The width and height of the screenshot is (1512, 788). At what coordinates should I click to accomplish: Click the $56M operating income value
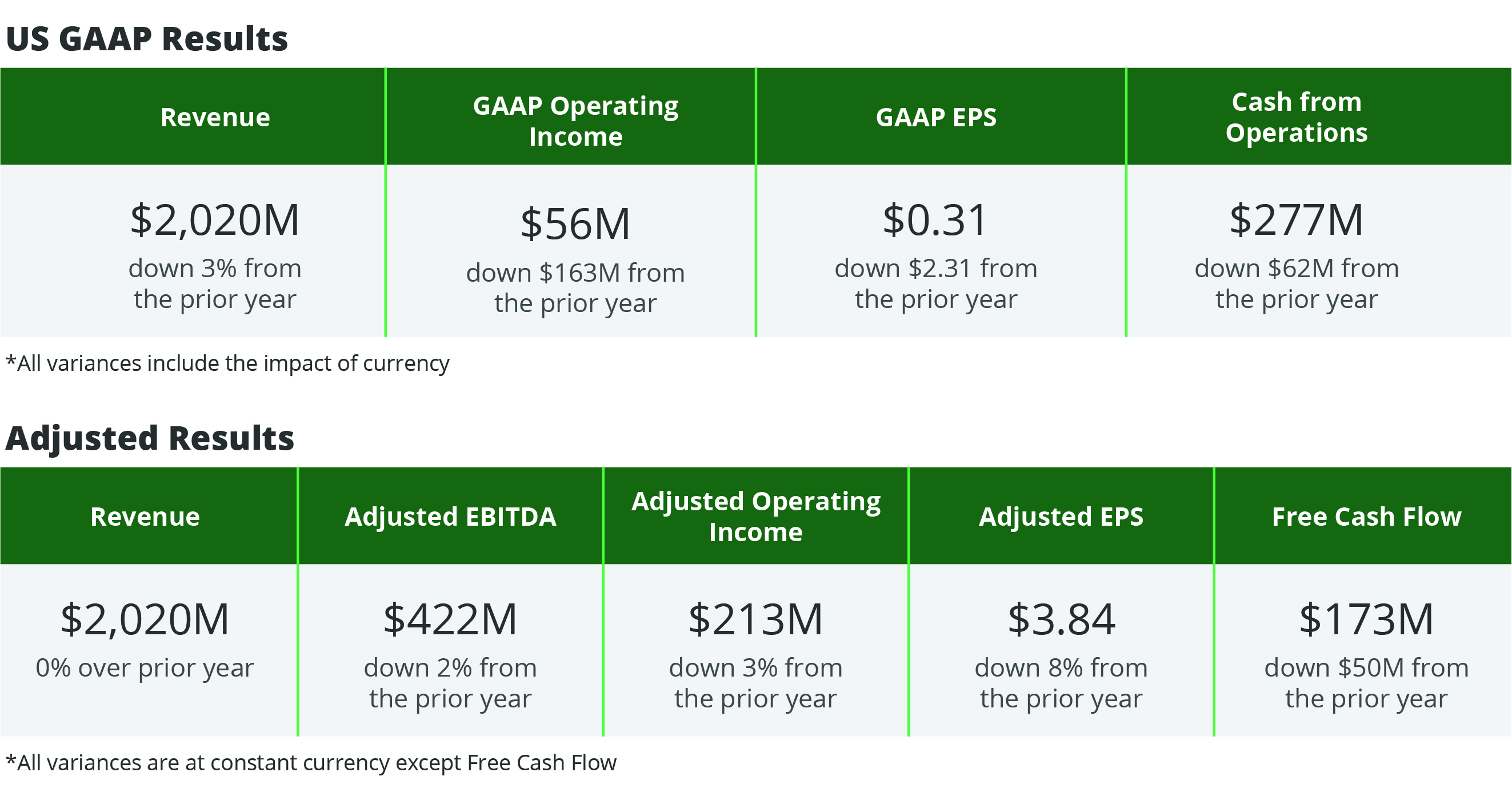[575, 224]
